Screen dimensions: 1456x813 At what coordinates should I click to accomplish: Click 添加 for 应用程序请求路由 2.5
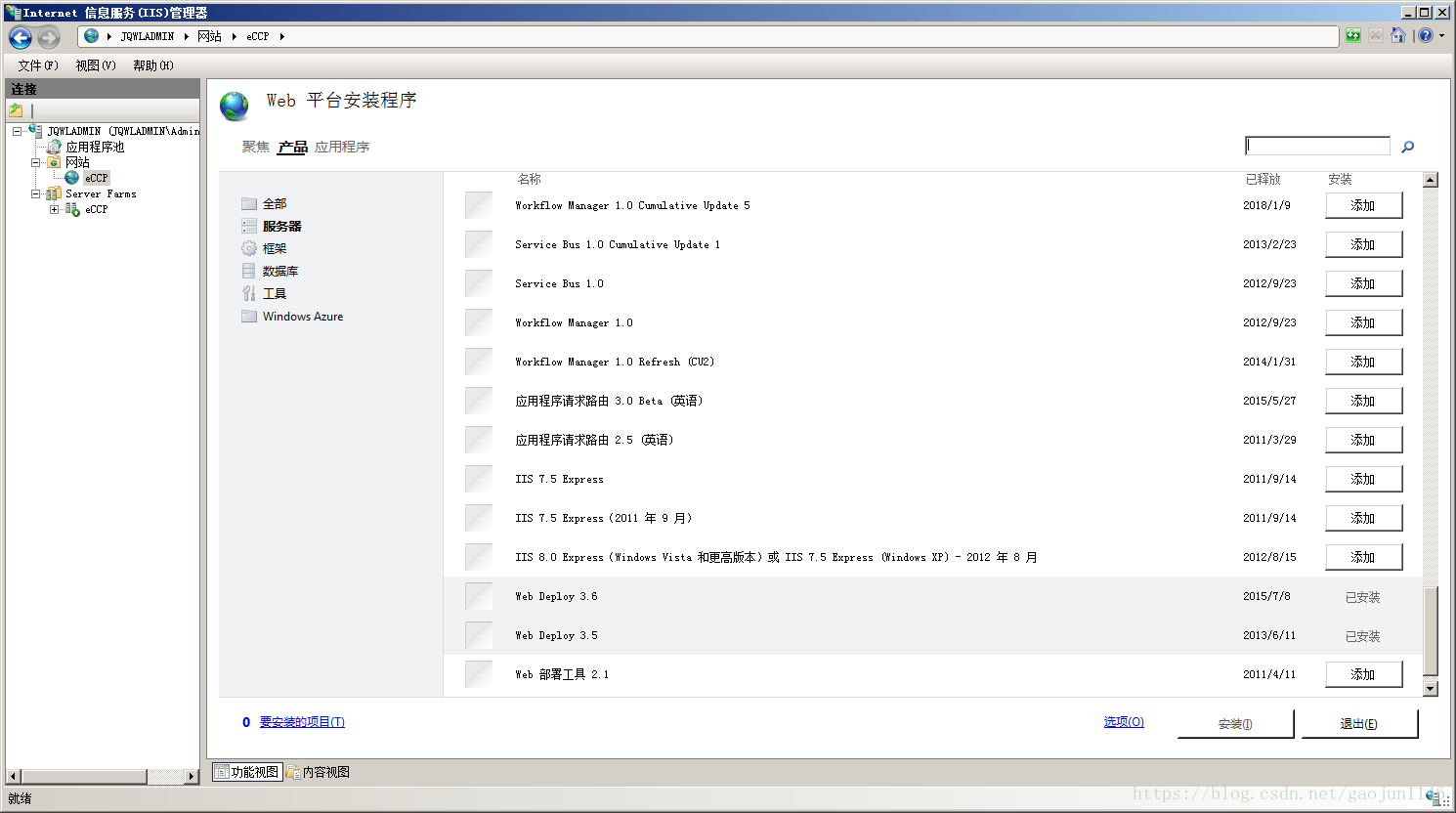pyautogui.click(x=1363, y=440)
